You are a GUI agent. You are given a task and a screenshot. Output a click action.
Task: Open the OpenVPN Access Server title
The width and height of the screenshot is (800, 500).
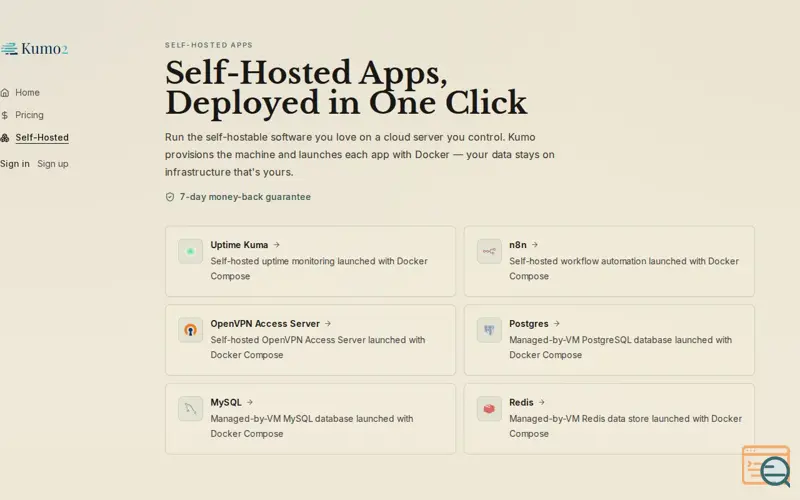point(265,323)
